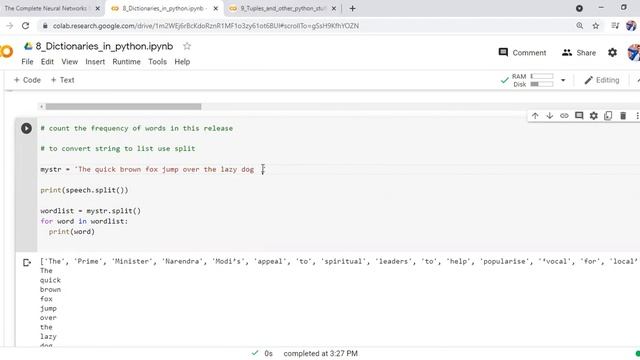The width and height of the screenshot is (640, 360).
Task: Close The Complete Neural Networks tab
Action: (98, 8)
